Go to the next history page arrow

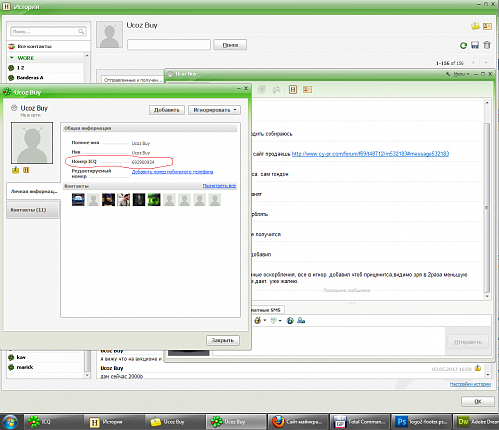point(486,62)
